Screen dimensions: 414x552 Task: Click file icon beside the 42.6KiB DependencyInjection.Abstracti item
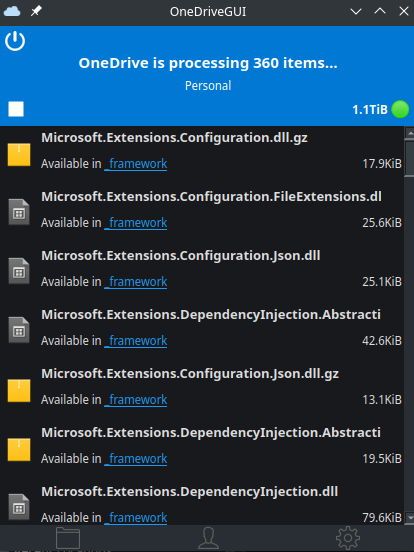(19, 330)
